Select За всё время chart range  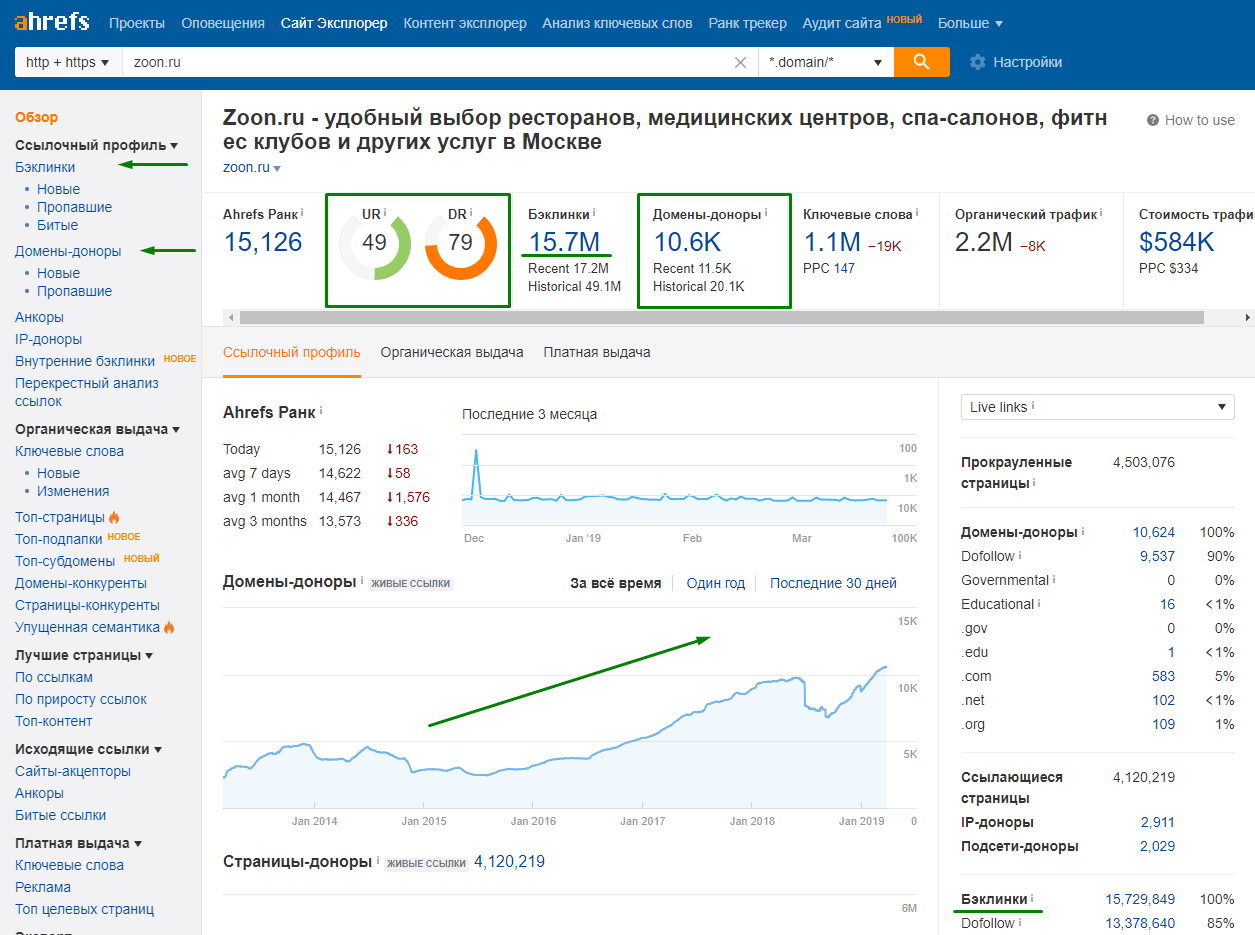click(x=615, y=583)
